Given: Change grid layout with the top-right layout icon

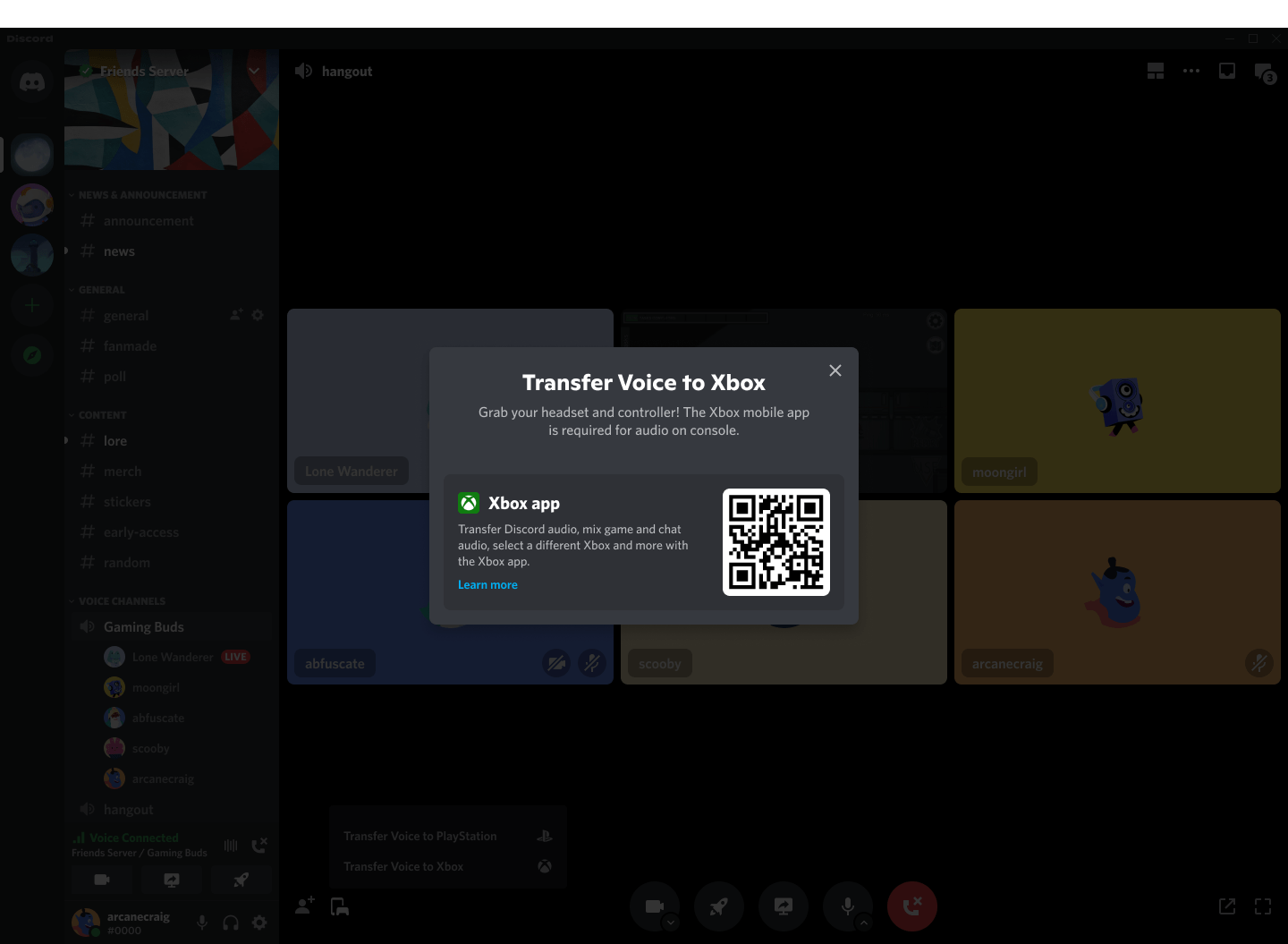Looking at the screenshot, I should coord(1156,71).
